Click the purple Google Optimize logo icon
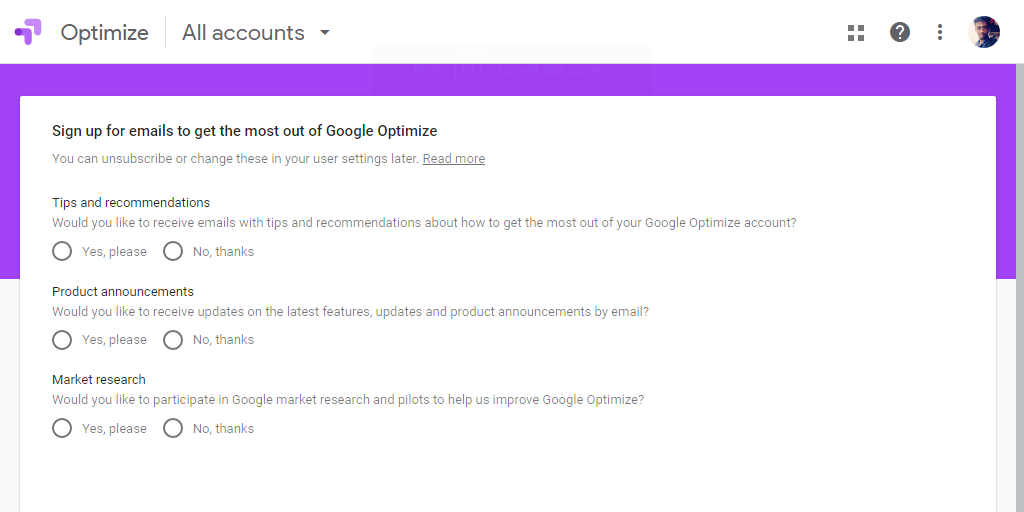This screenshot has width=1024, height=512. coord(28,32)
